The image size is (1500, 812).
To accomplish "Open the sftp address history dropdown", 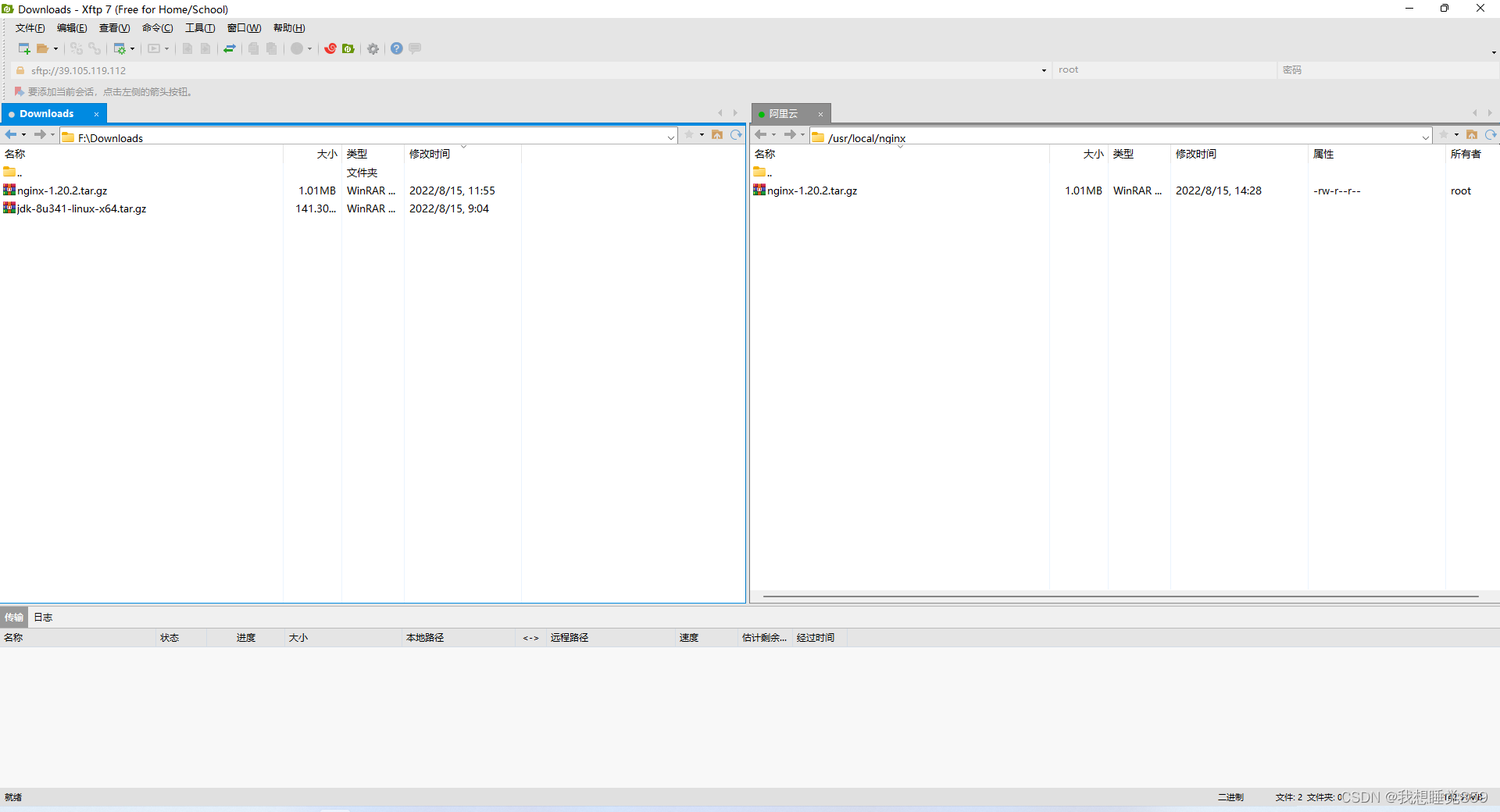I will click(1043, 69).
